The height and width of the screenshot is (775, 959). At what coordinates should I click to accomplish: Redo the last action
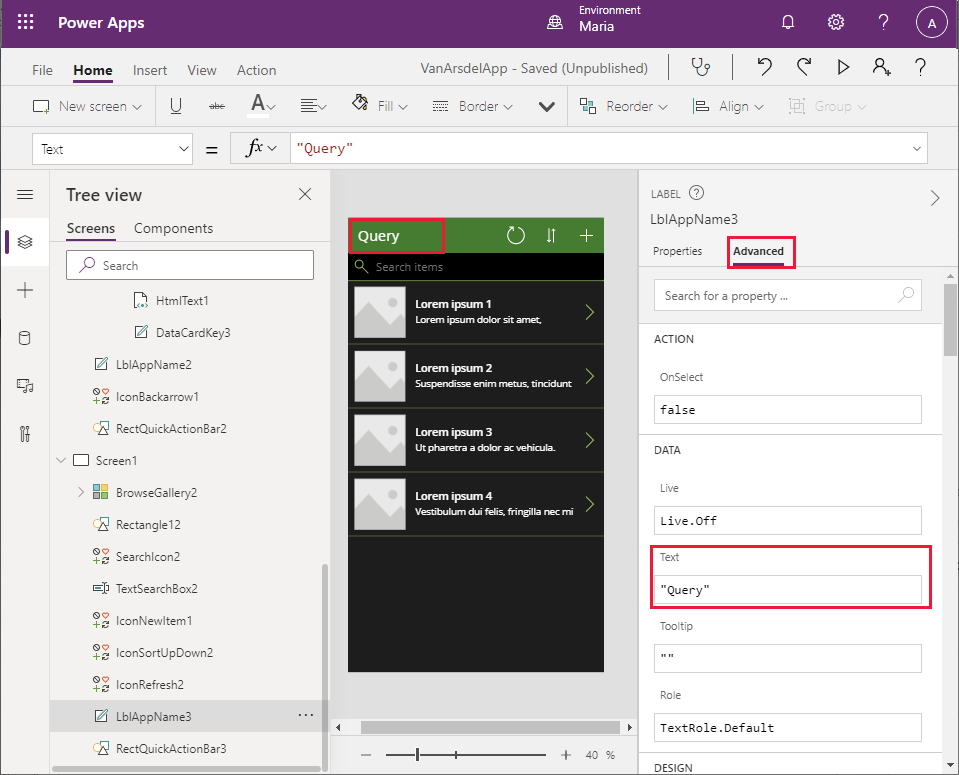(x=804, y=67)
